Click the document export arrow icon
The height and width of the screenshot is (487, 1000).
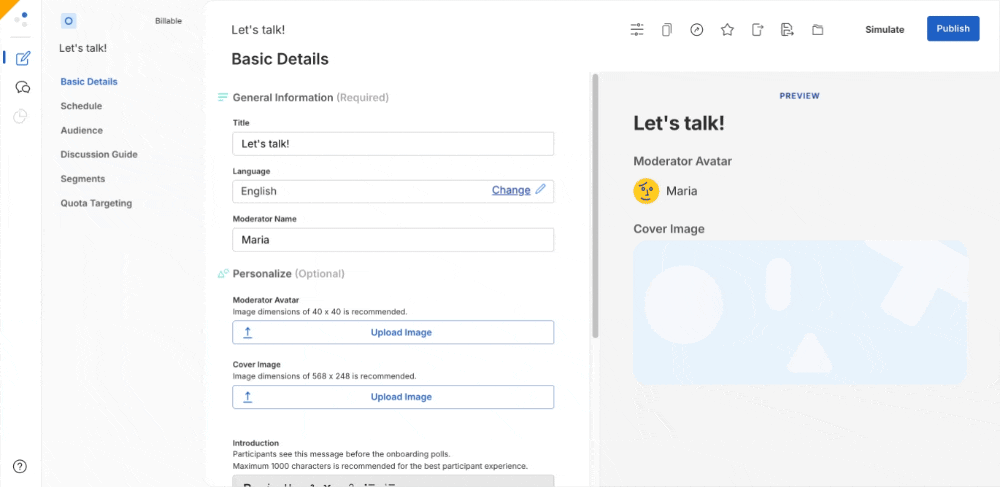pos(757,29)
